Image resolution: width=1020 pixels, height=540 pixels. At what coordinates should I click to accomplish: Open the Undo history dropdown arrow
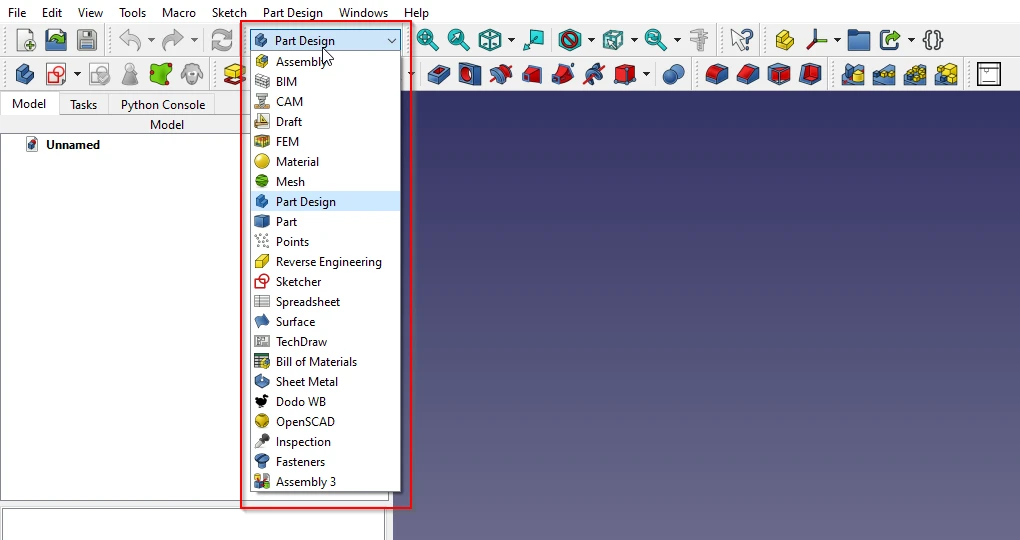pos(151,40)
